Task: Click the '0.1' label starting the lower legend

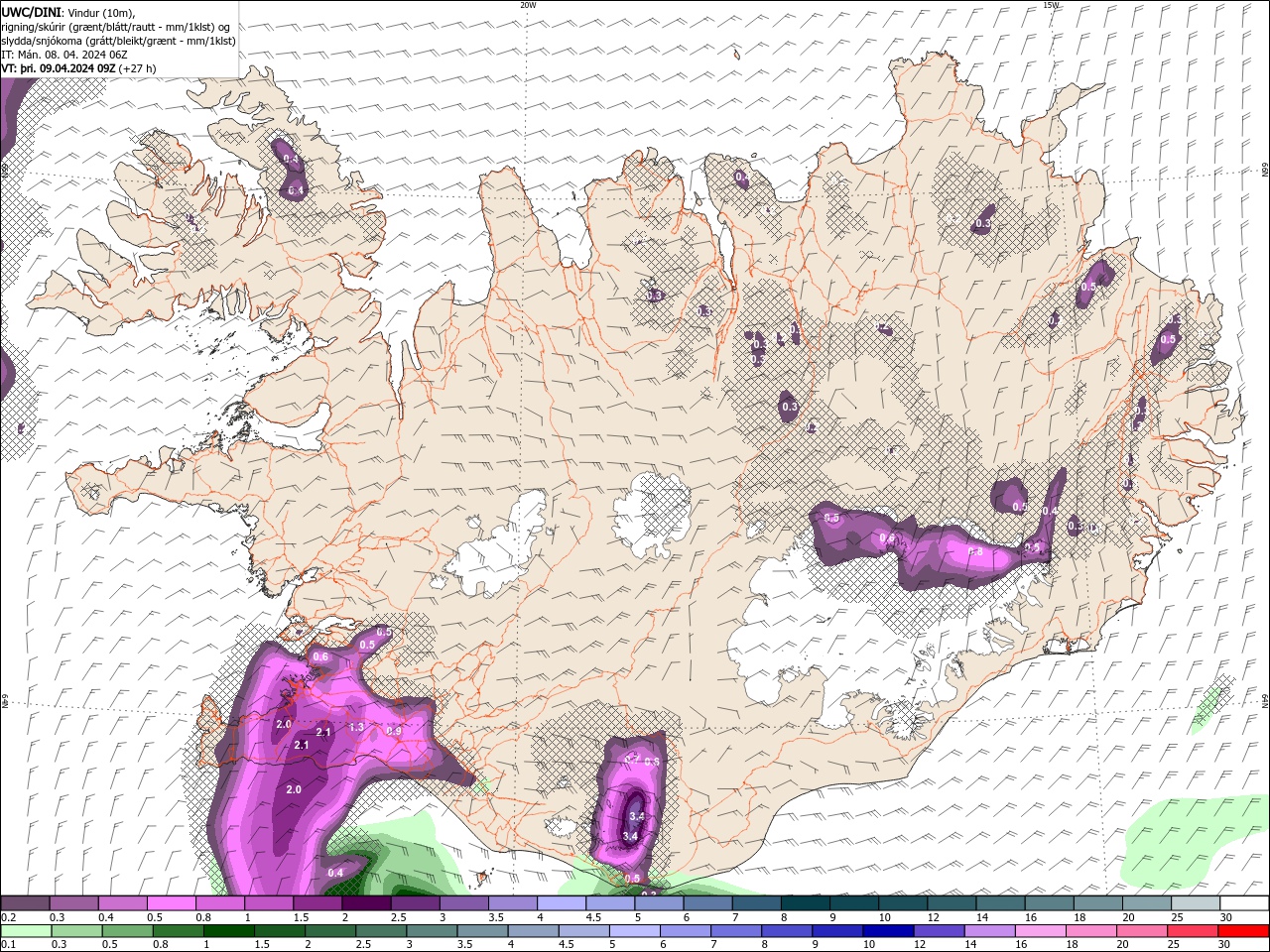Action: click(x=9, y=945)
